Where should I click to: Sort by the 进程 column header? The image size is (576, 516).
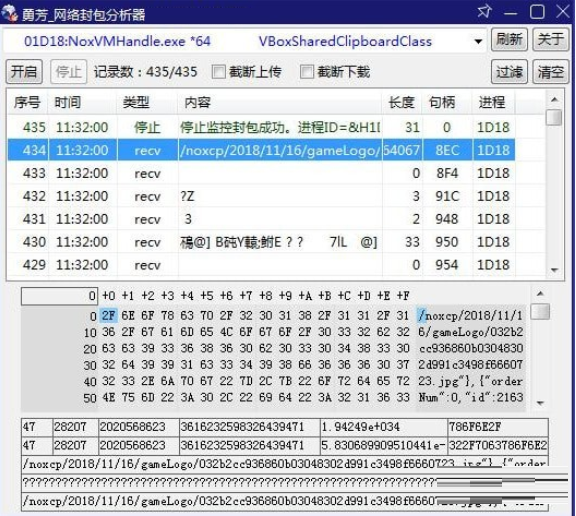[493, 102]
